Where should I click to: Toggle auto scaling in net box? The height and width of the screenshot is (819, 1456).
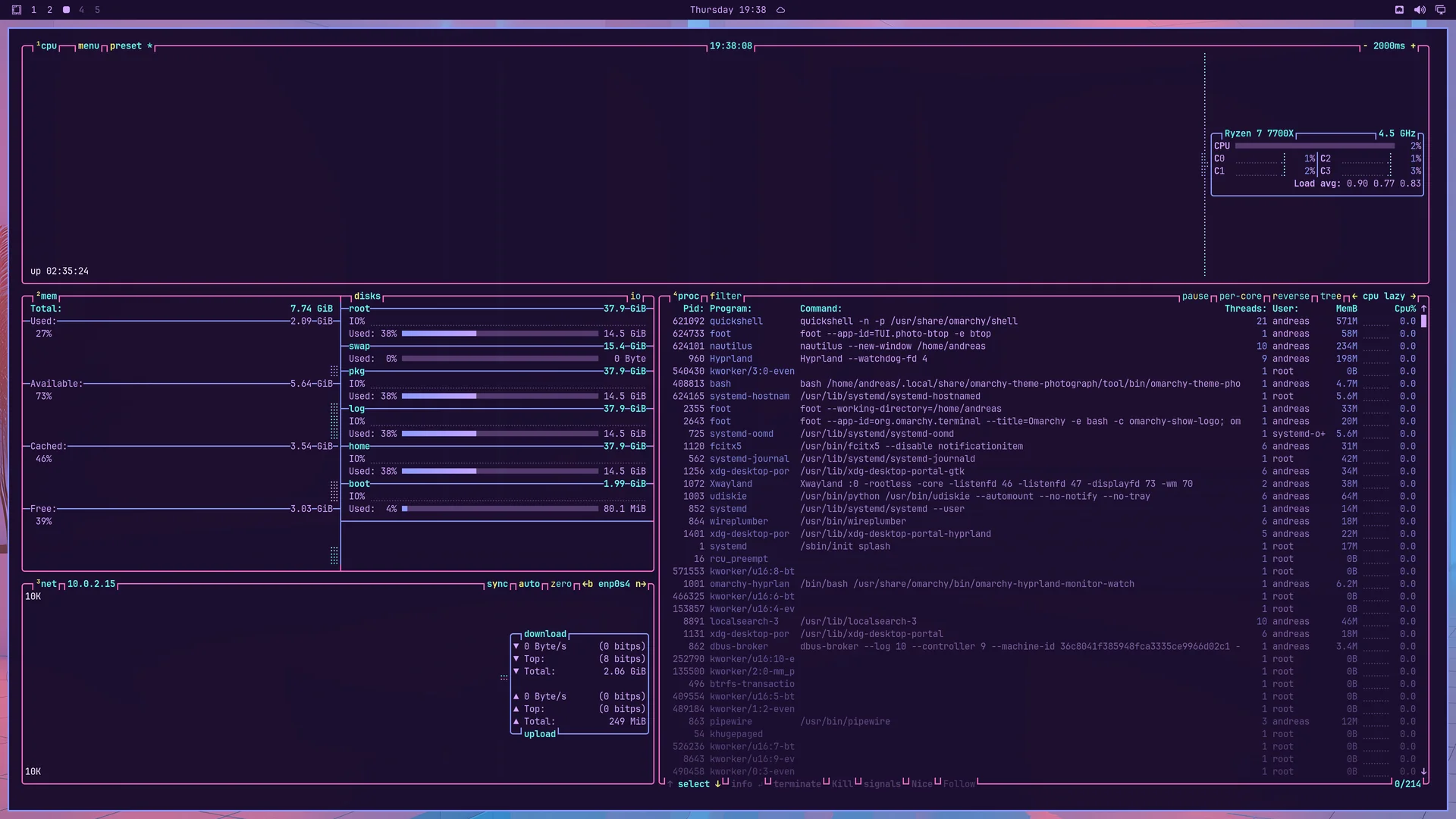529,584
